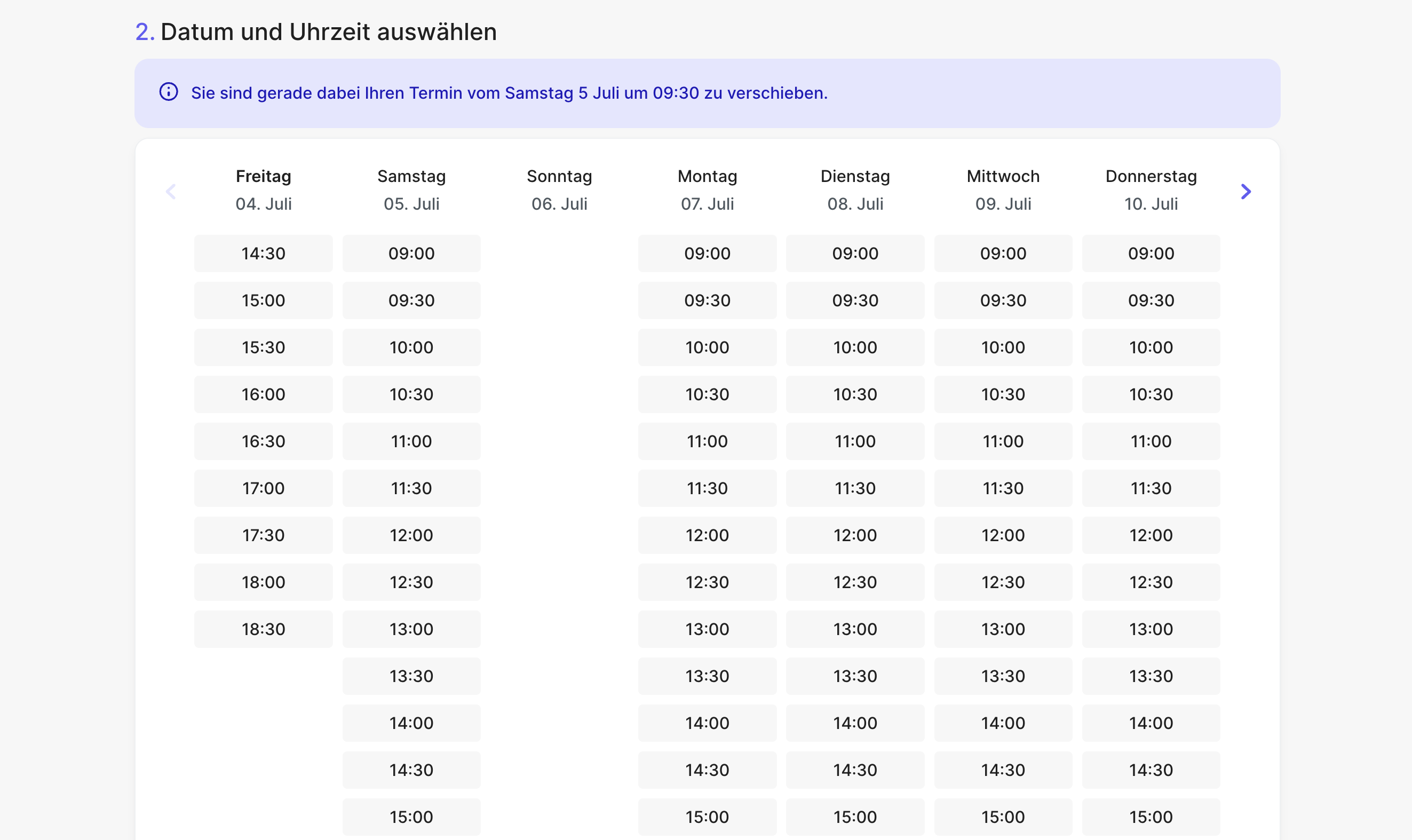The height and width of the screenshot is (840, 1412).
Task: Pick 15:00 on Donnerstag 10. Juli
Action: pos(1152,816)
